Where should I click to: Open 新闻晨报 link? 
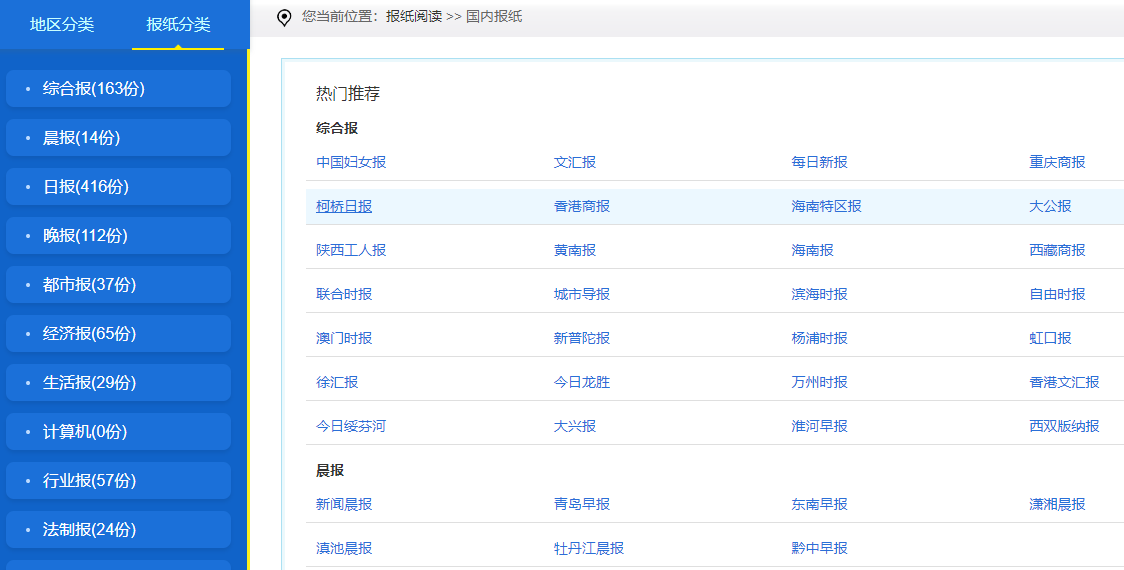(344, 504)
